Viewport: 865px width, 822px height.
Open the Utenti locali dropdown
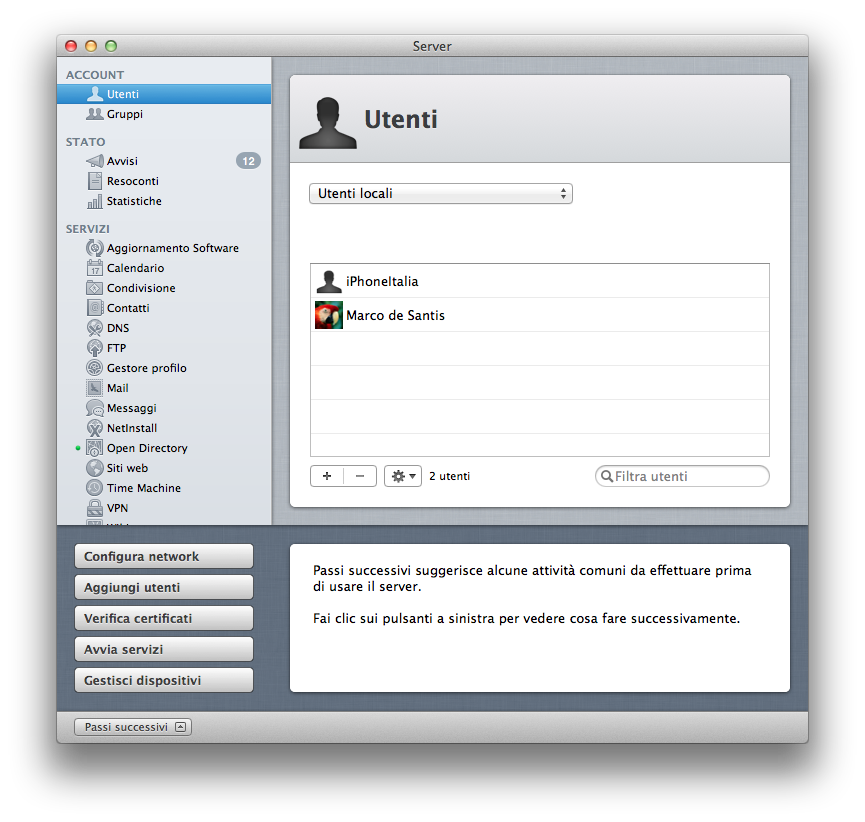point(441,194)
